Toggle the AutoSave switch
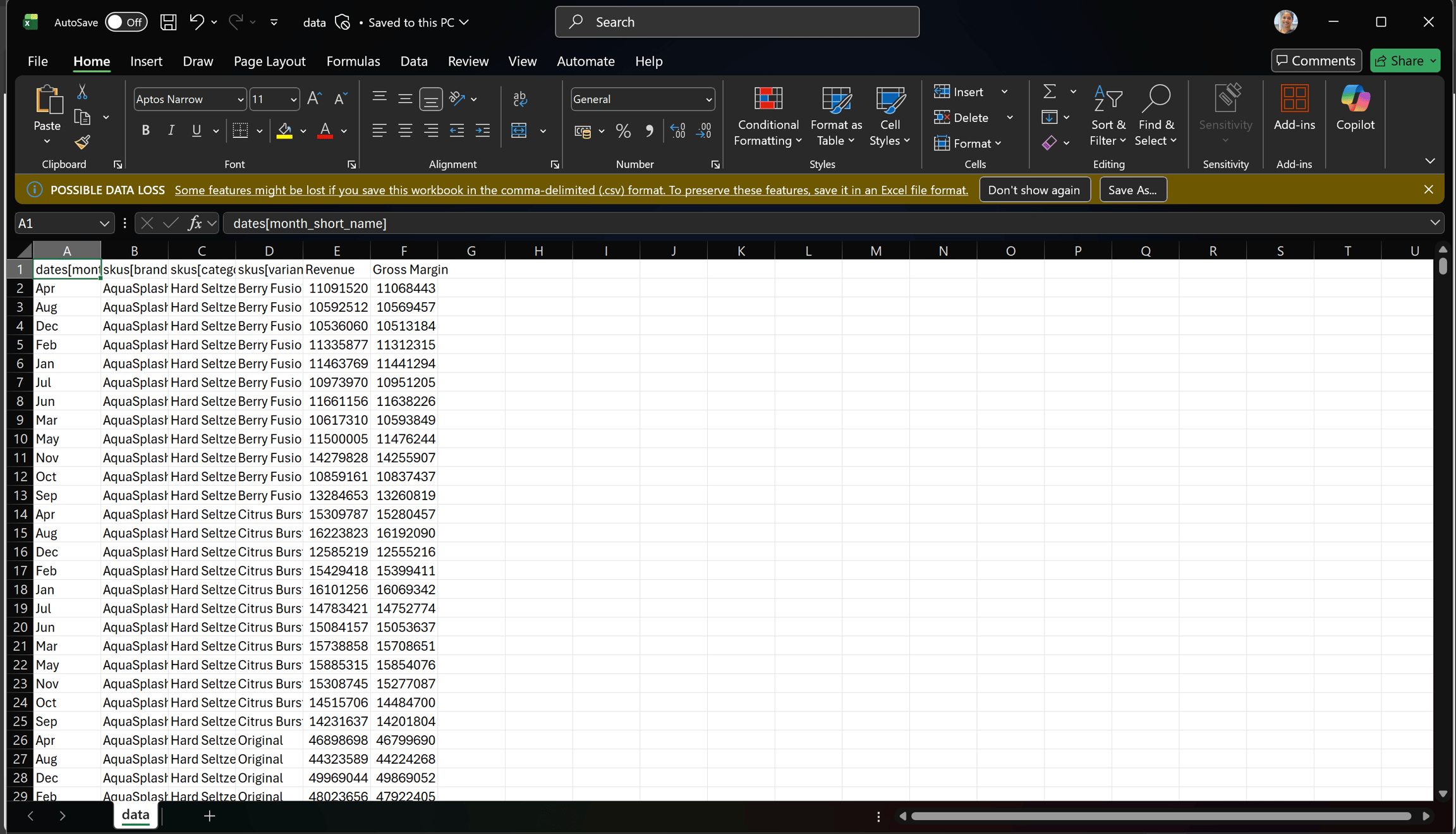The image size is (1456, 834). point(126,22)
